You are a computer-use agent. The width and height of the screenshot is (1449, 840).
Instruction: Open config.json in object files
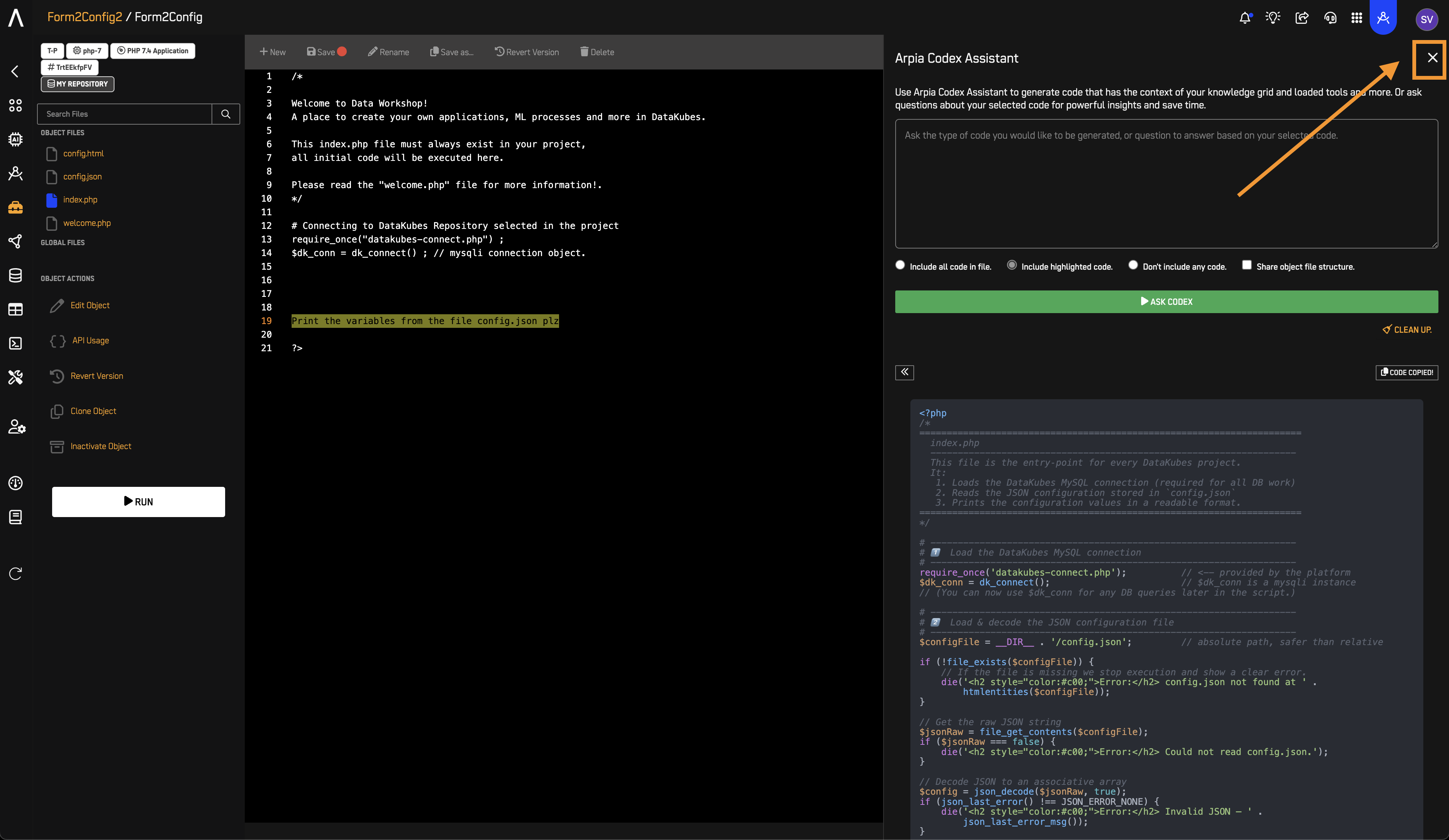[82, 176]
